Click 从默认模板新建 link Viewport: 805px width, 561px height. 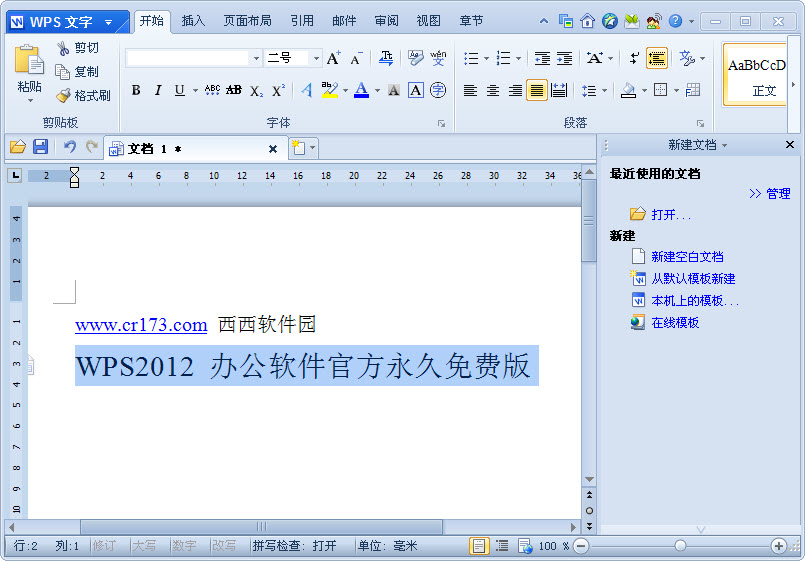693,279
